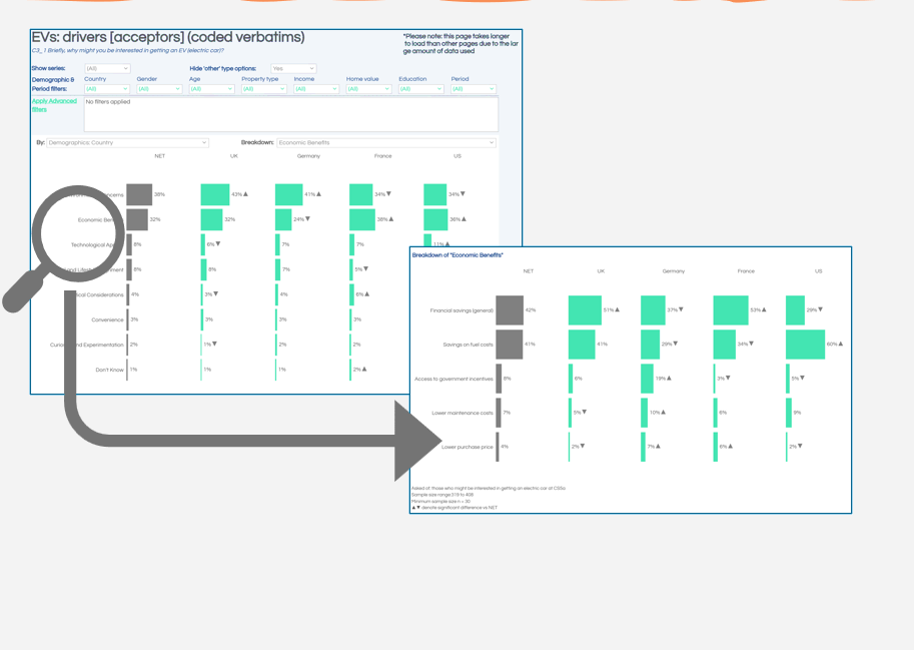
Task: Click the Convenience row label
Action: coord(107,320)
